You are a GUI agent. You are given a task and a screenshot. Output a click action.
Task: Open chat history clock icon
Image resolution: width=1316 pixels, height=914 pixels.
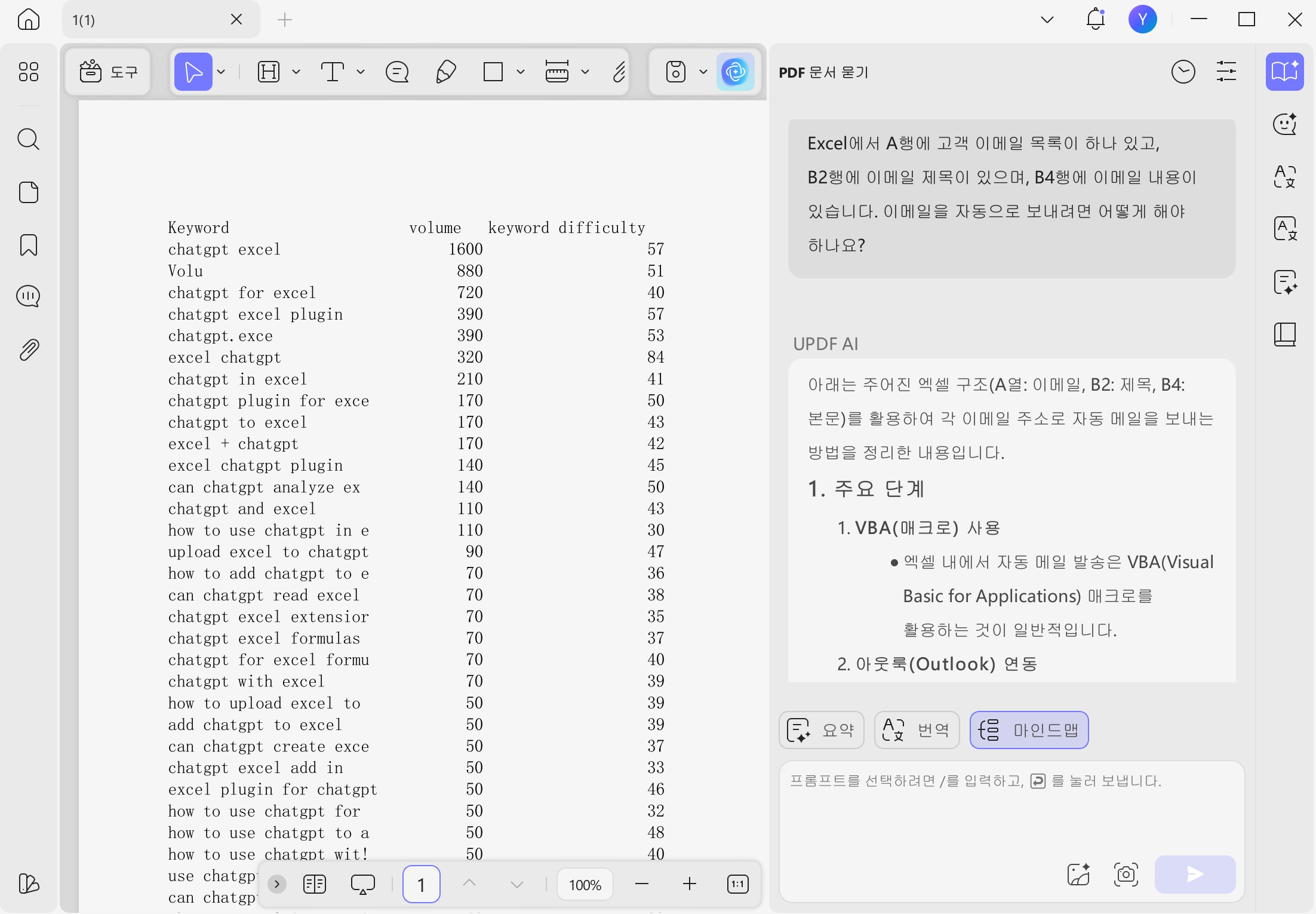(x=1183, y=72)
